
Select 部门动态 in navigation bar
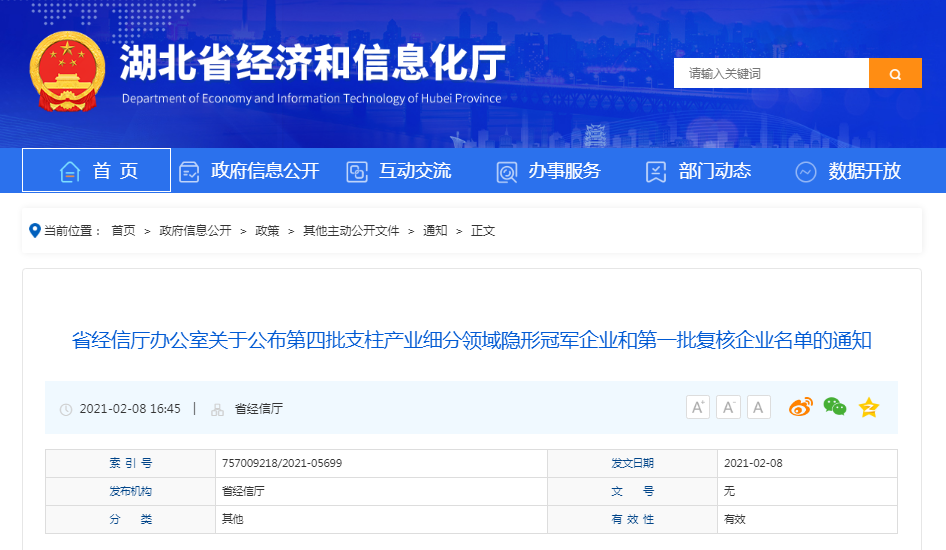click(x=698, y=171)
